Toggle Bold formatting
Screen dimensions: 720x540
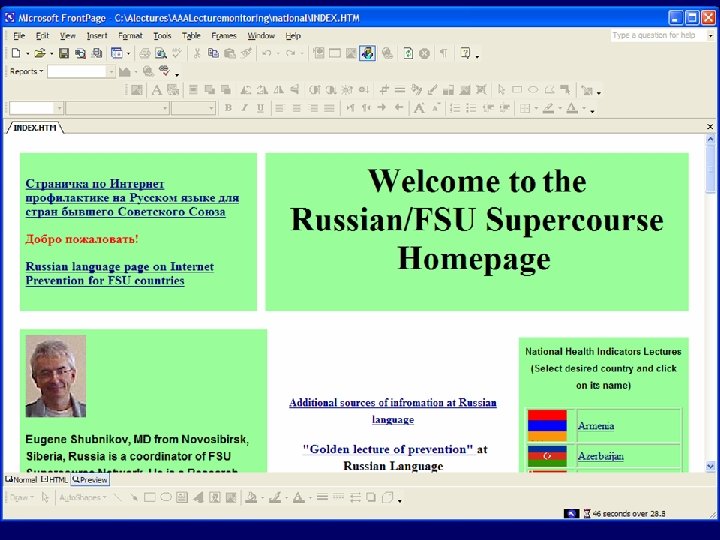(228, 108)
